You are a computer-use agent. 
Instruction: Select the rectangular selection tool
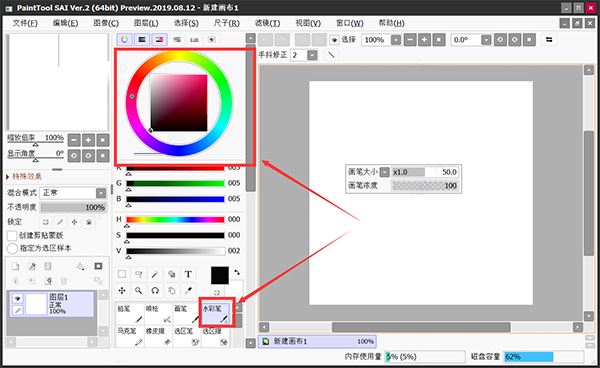122,274
